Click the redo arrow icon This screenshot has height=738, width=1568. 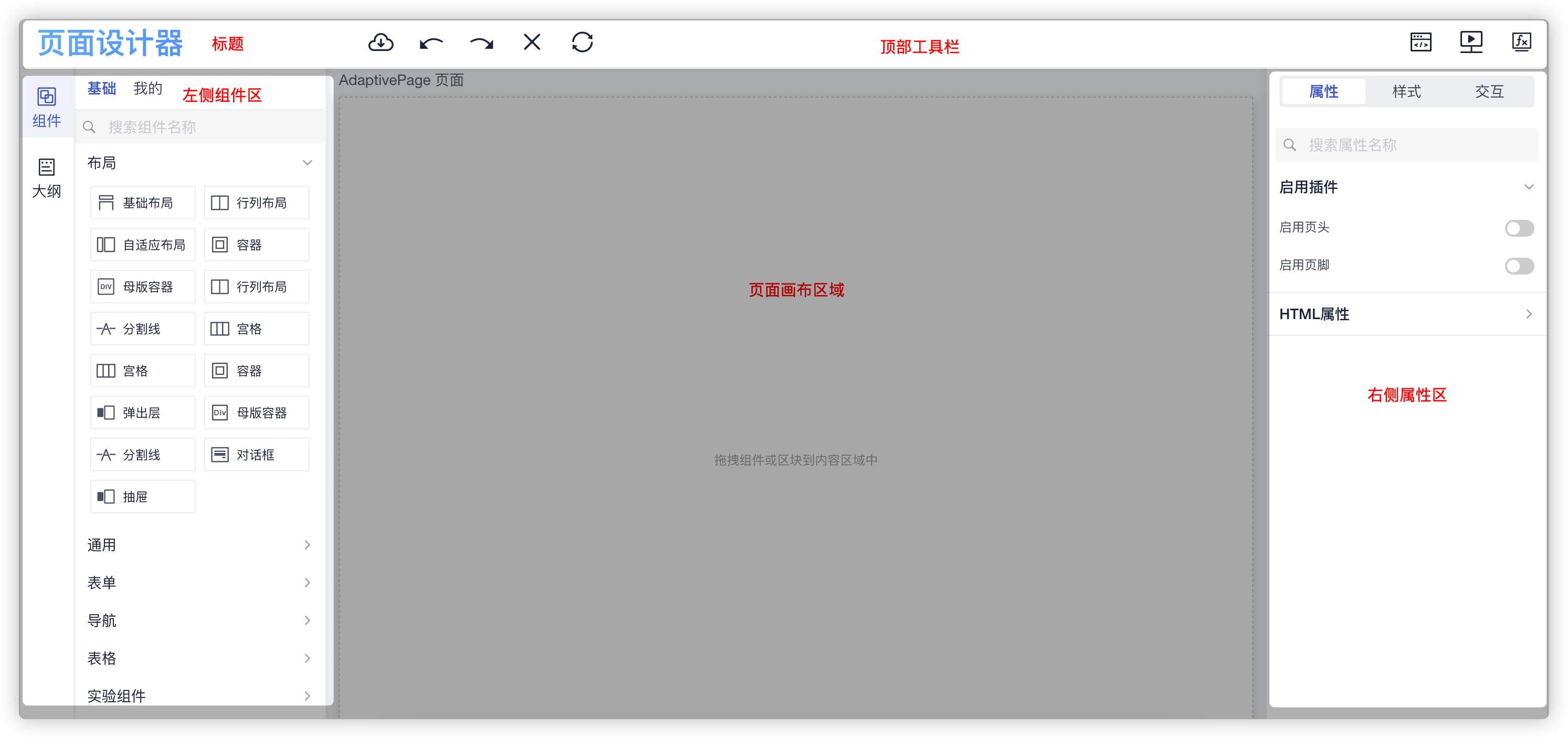tap(482, 43)
